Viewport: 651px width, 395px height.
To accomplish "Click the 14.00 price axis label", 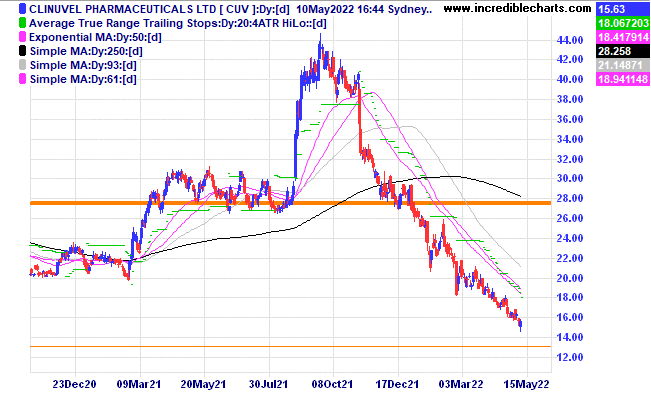I will [x=570, y=337].
